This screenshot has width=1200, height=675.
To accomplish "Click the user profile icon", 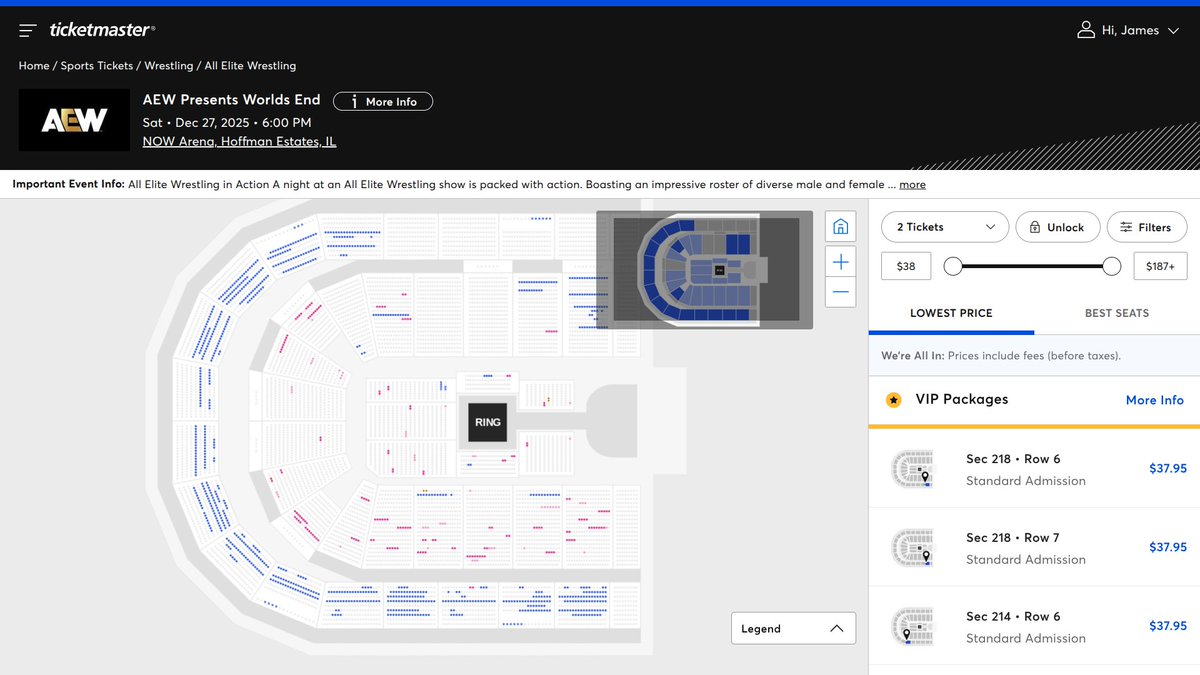I will pyautogui.click(x=1086, y=30).
